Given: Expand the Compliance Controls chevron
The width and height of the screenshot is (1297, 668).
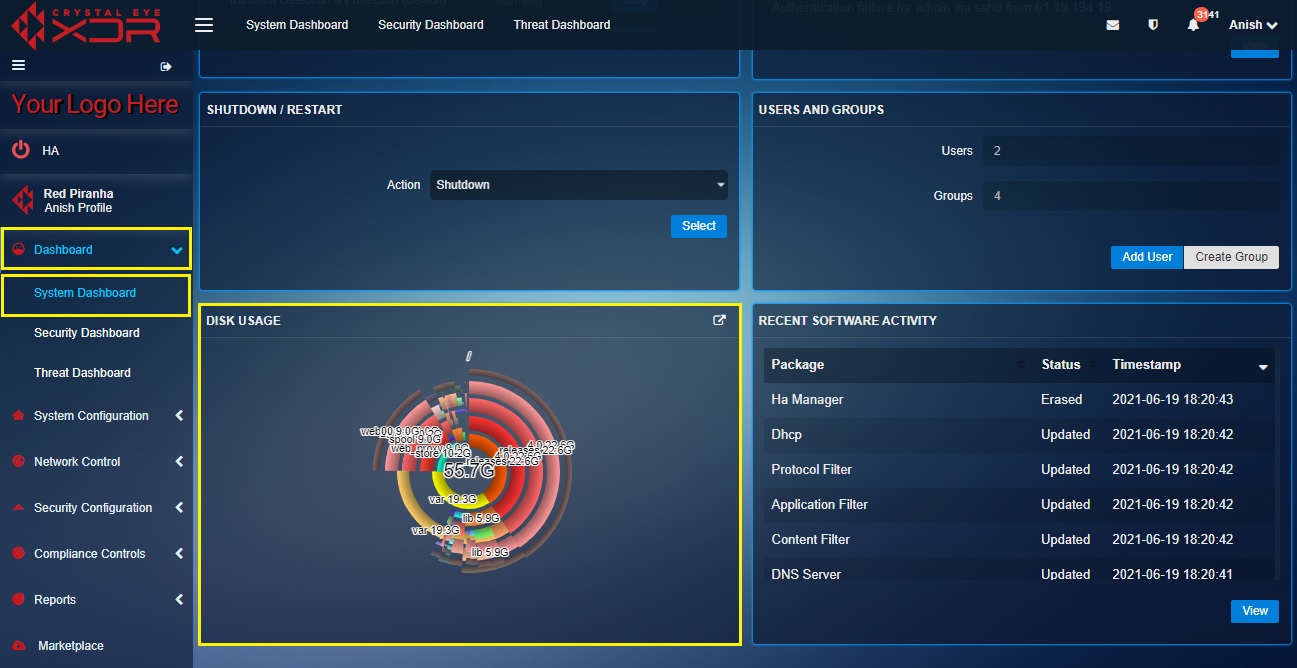Looking at the screenshot, I should [x=179, y=554].
